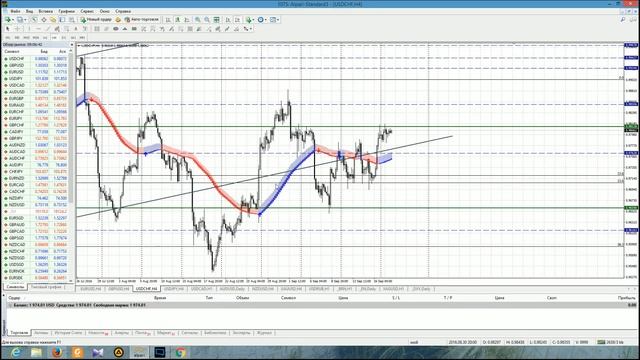This screenshot has width=640, height=360.
Task: Toggle the Navigator panel icon
Action: (x=53, y=20)
